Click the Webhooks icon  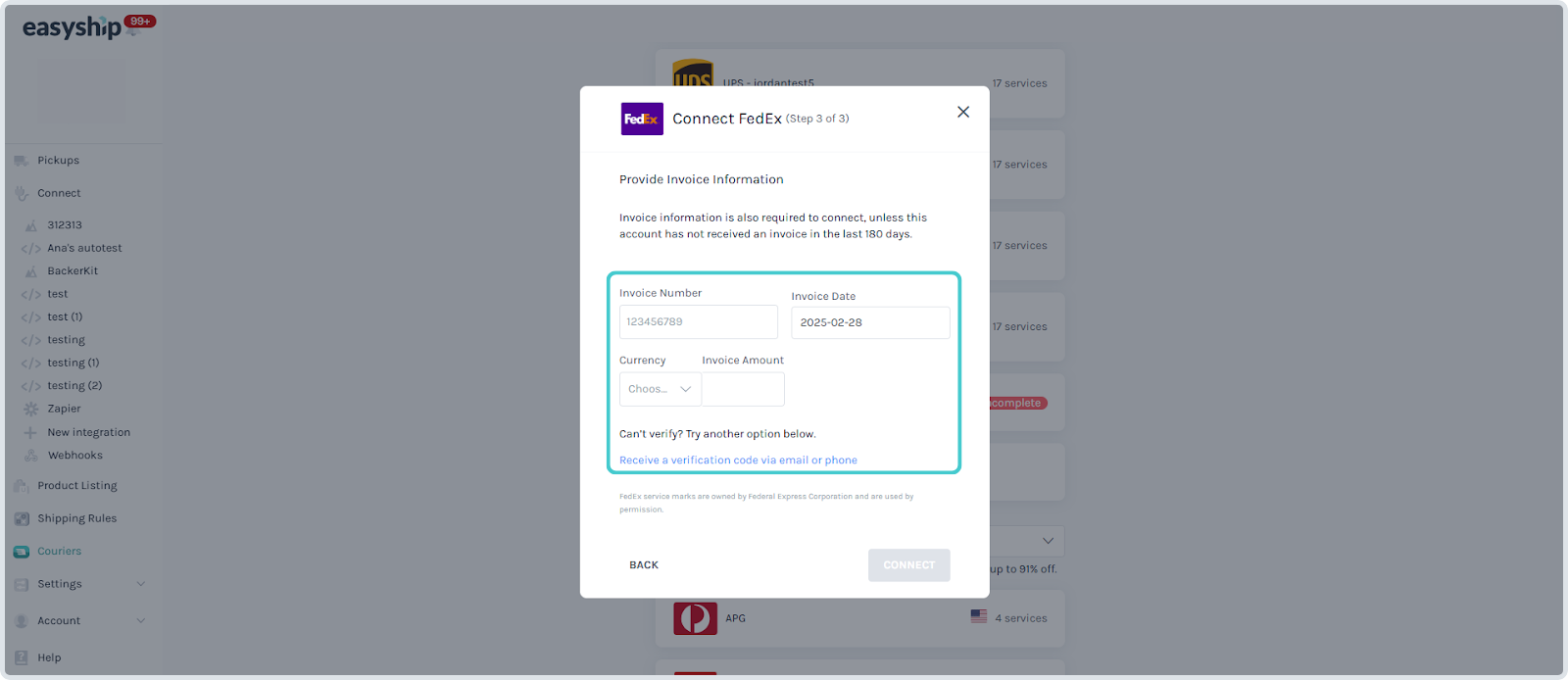(31, 456)
